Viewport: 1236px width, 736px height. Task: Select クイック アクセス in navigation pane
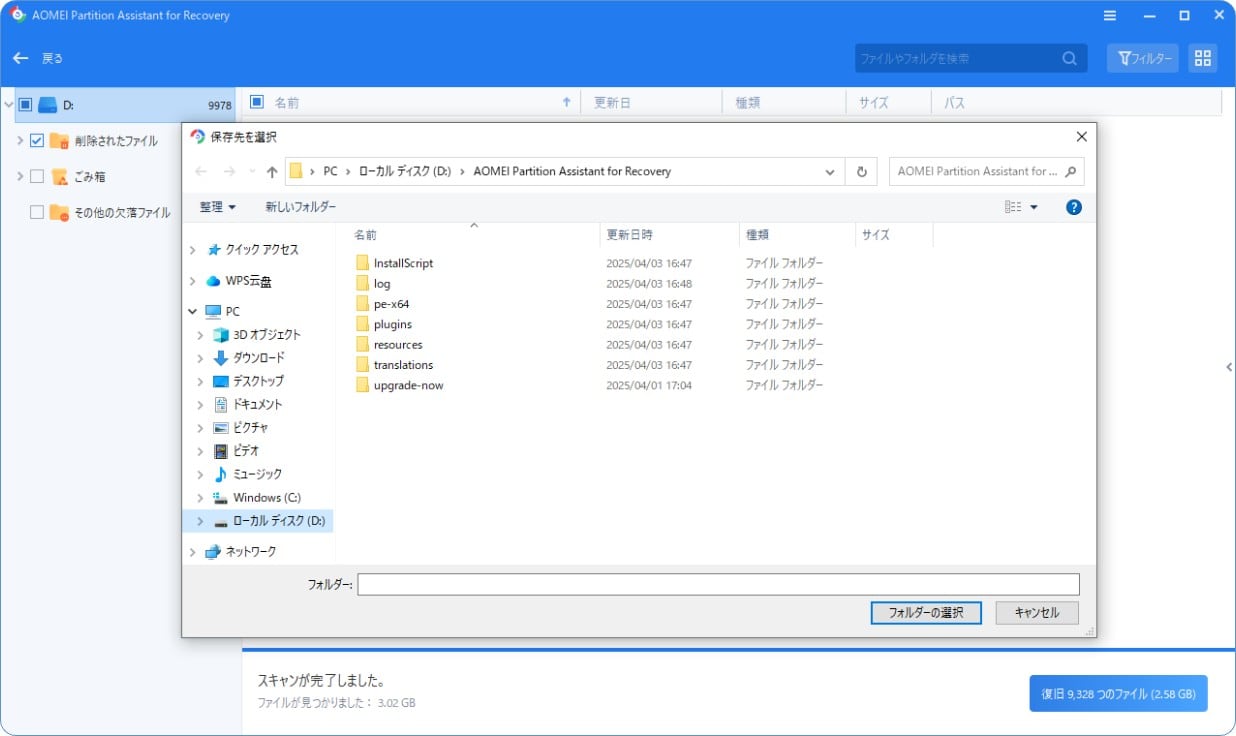(x=262, y=250)
